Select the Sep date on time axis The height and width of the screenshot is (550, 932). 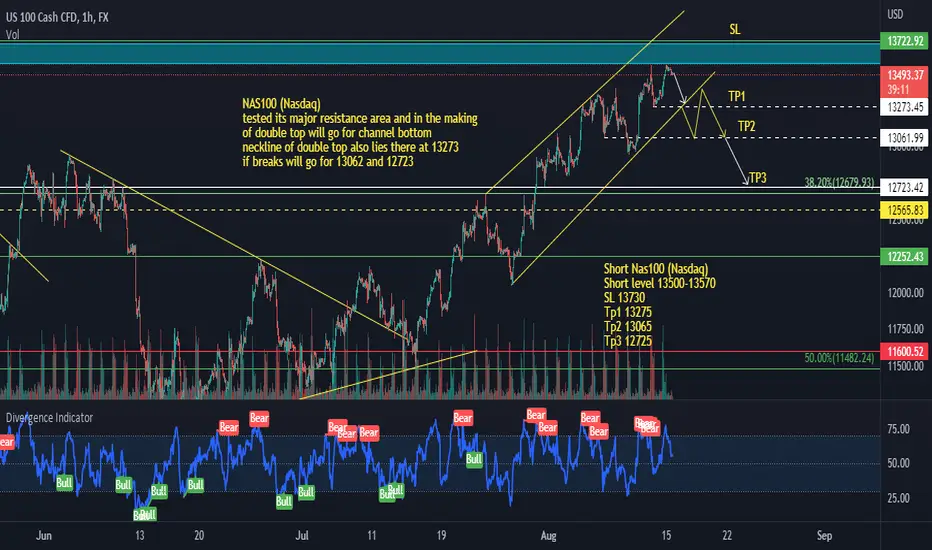(x=824, y=536)
